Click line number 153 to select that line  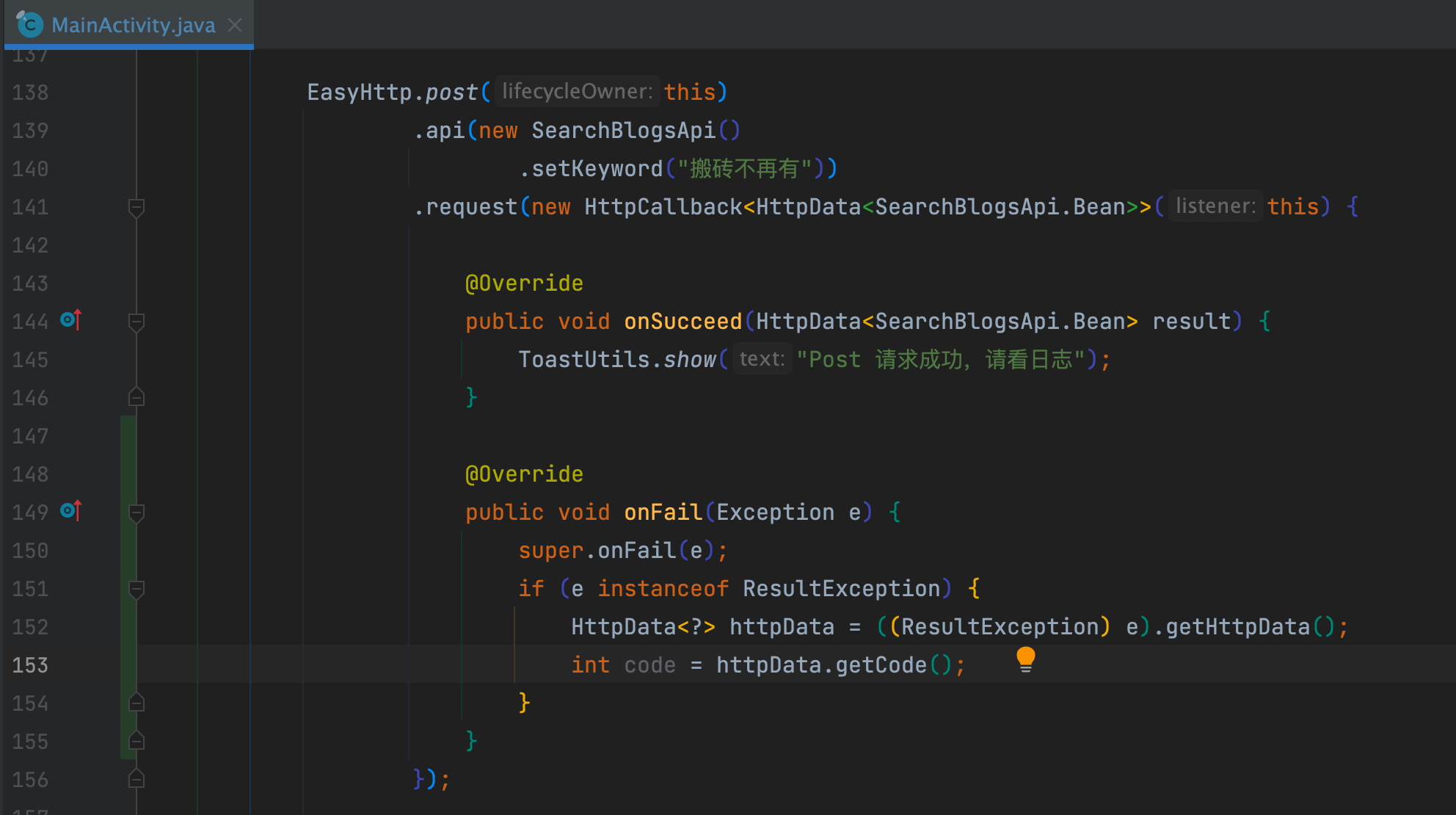[29, 664]
